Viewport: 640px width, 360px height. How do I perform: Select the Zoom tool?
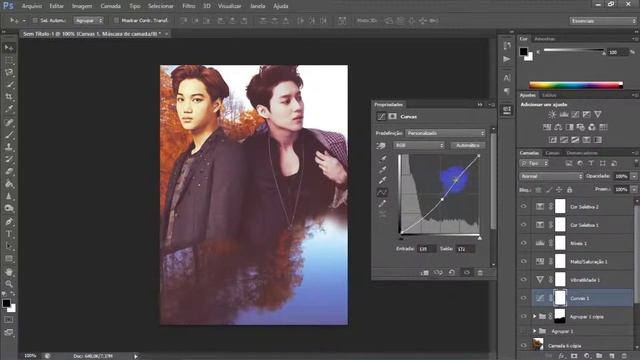(9, 284)
